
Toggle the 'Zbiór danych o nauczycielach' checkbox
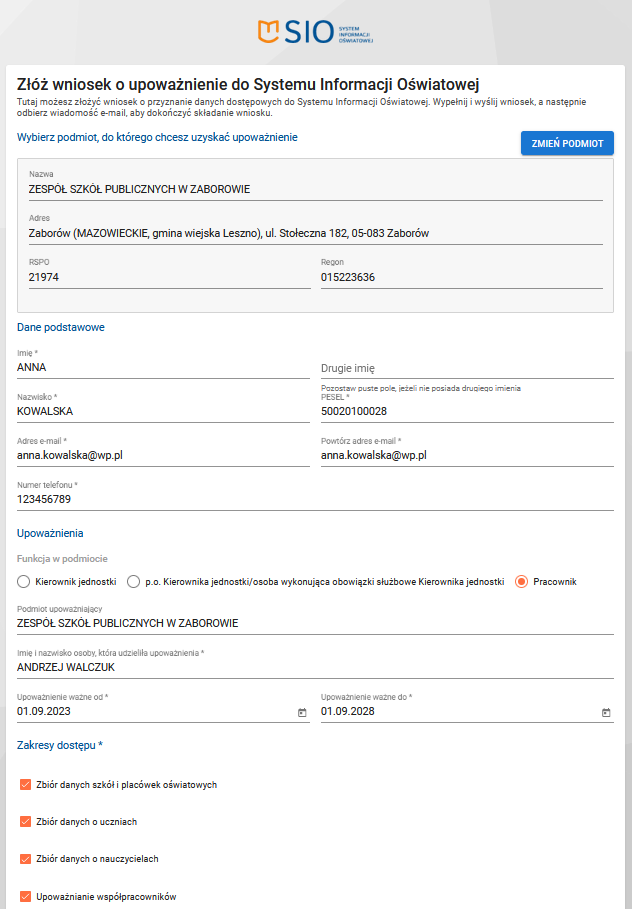(26, 858)
